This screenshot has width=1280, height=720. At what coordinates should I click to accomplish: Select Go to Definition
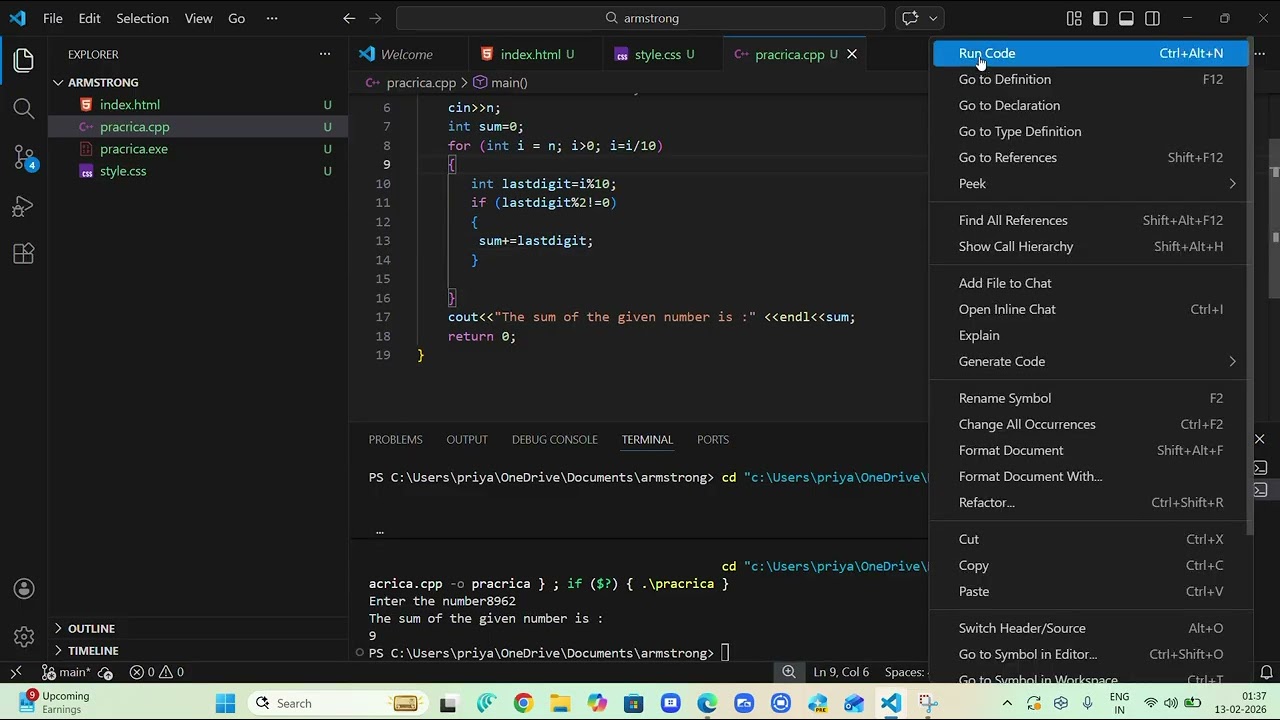pos(1091,79)
